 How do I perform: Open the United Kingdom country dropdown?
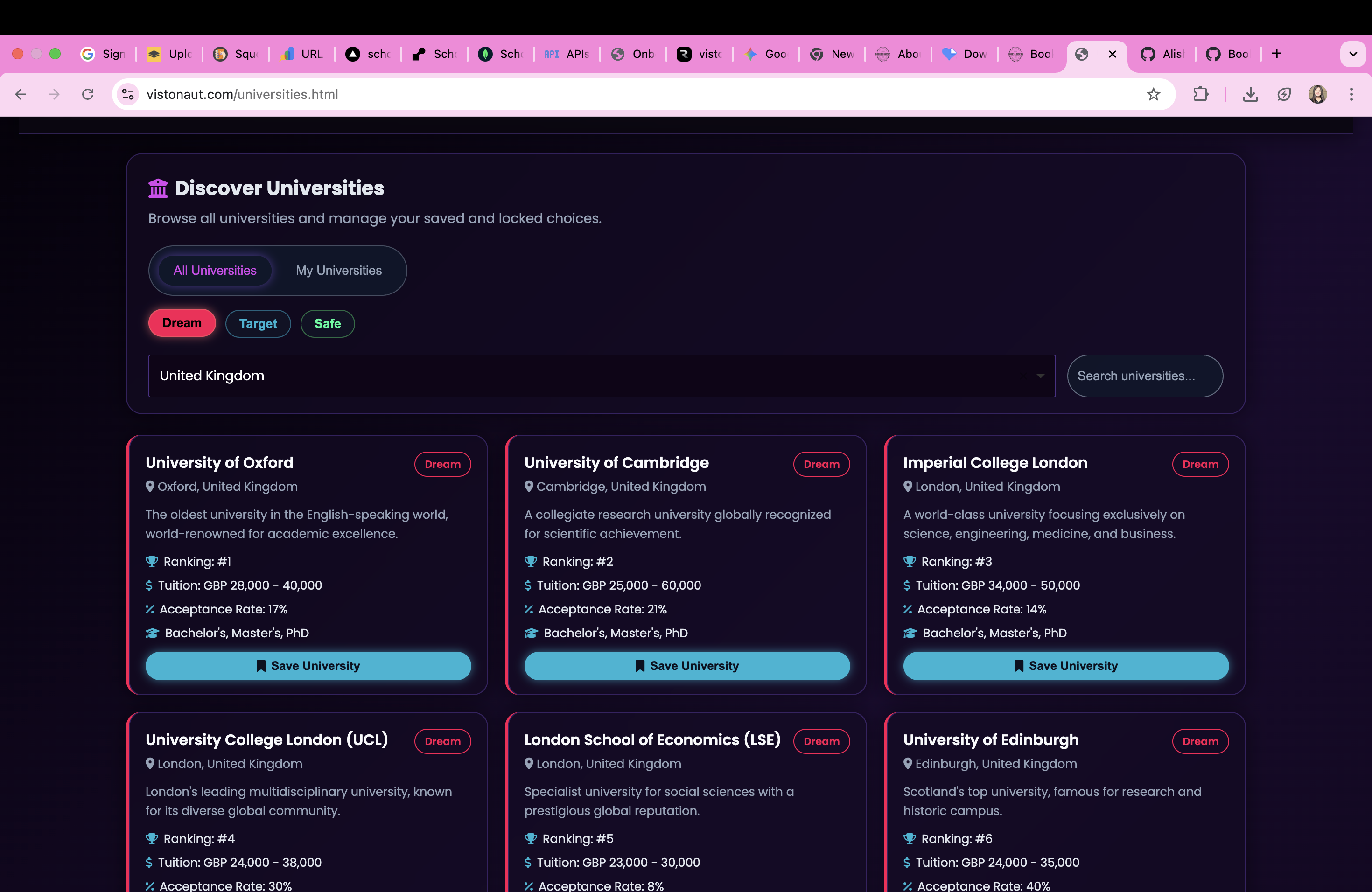(x=602, y=376)
